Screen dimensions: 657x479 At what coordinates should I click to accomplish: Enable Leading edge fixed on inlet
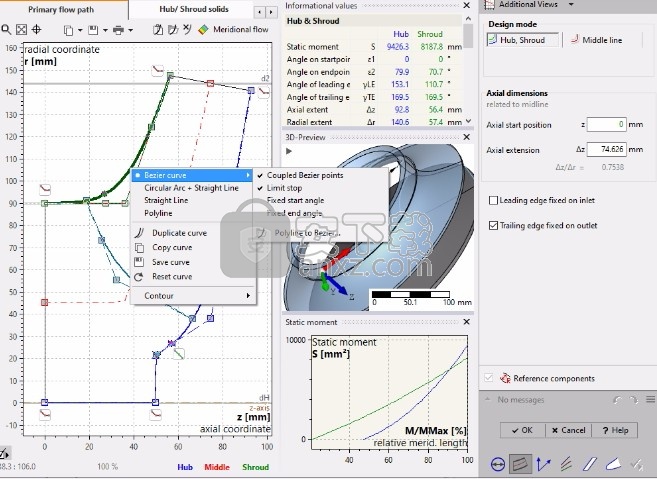[x=493, y=200]
